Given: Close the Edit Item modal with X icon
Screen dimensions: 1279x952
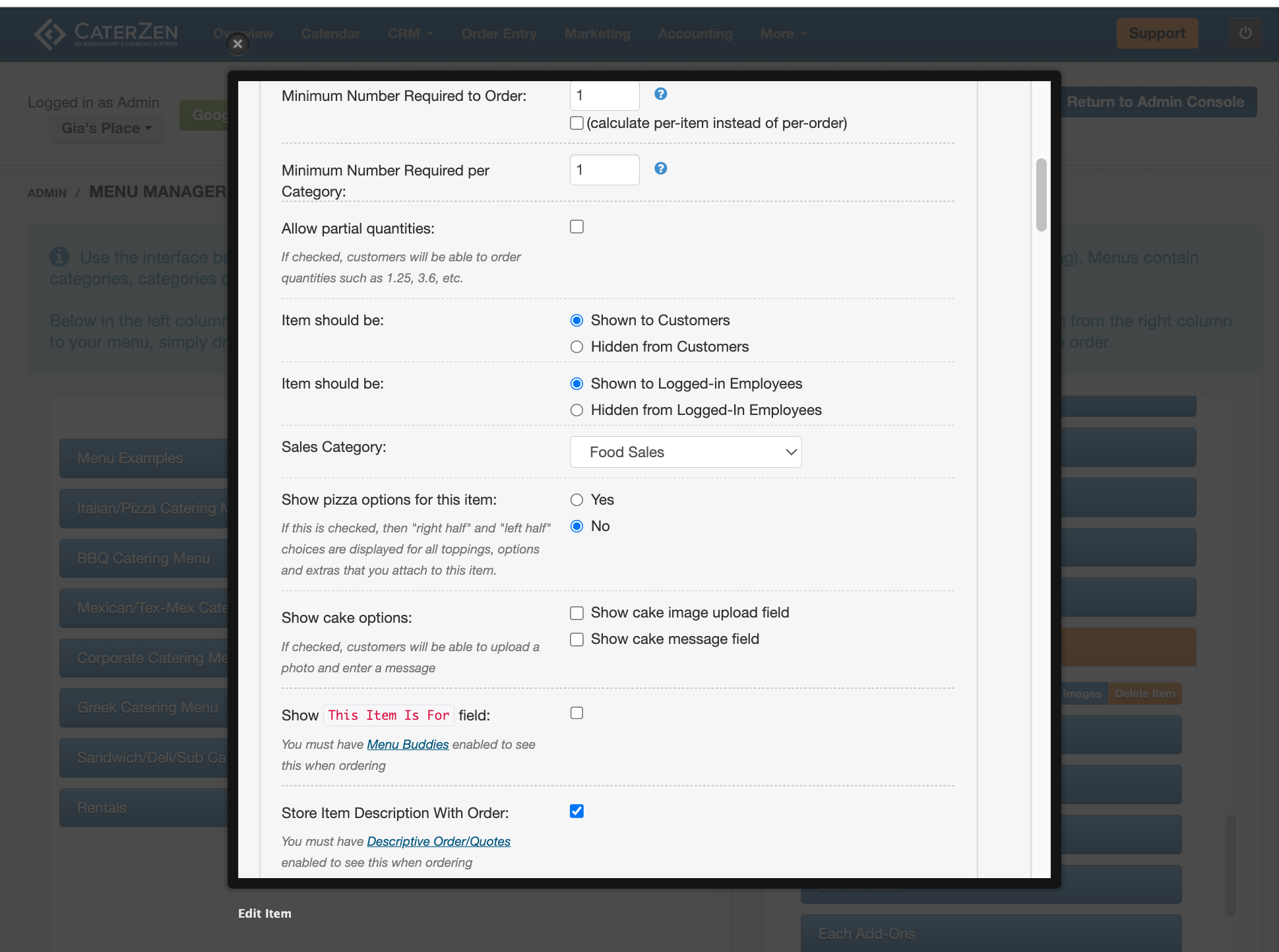Looking at the screenshot, I should (237, 44).
